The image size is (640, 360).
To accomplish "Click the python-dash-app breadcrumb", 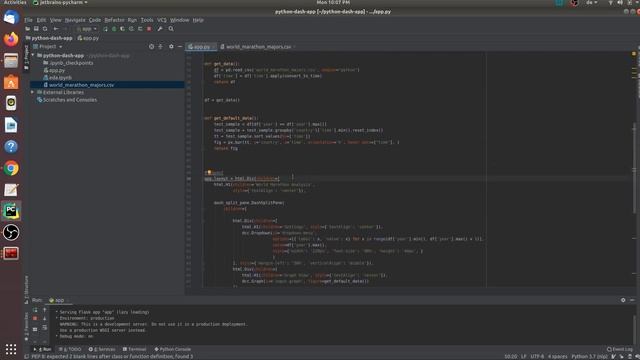I will (x=49, y=38).
